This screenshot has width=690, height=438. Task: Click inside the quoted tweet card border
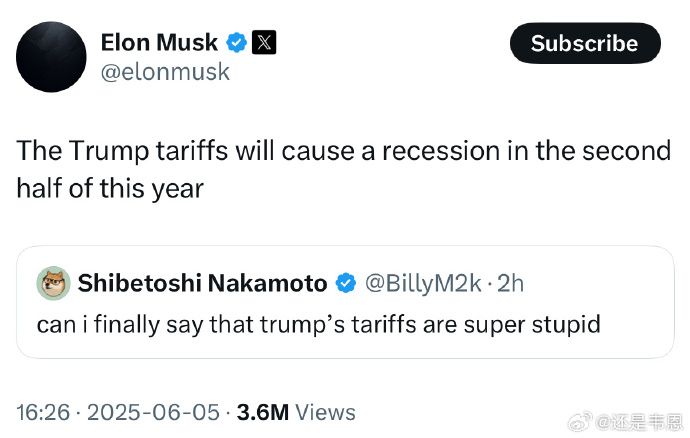point(345,302)
